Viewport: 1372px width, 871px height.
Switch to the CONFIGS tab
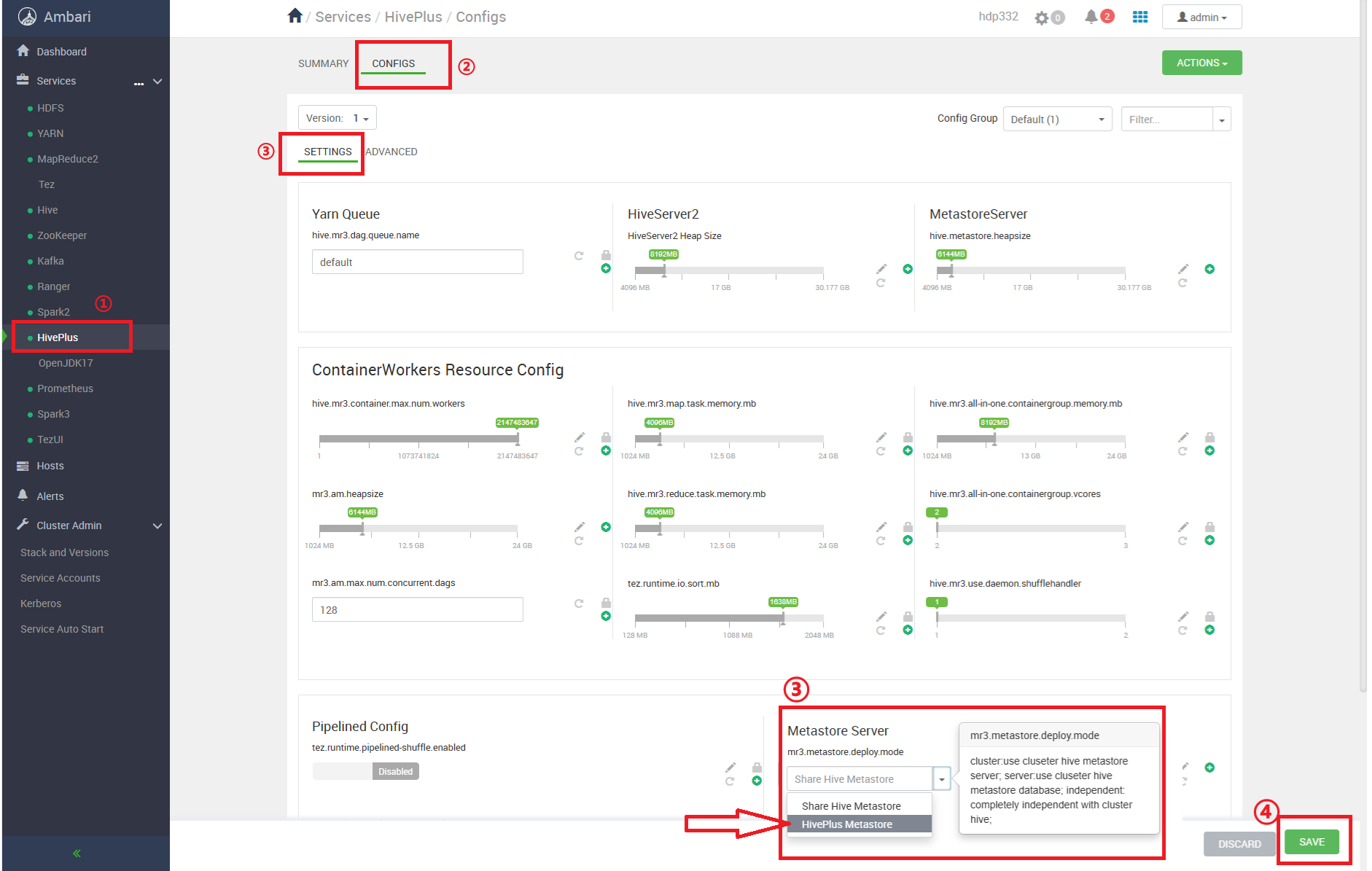click(394, 63)
